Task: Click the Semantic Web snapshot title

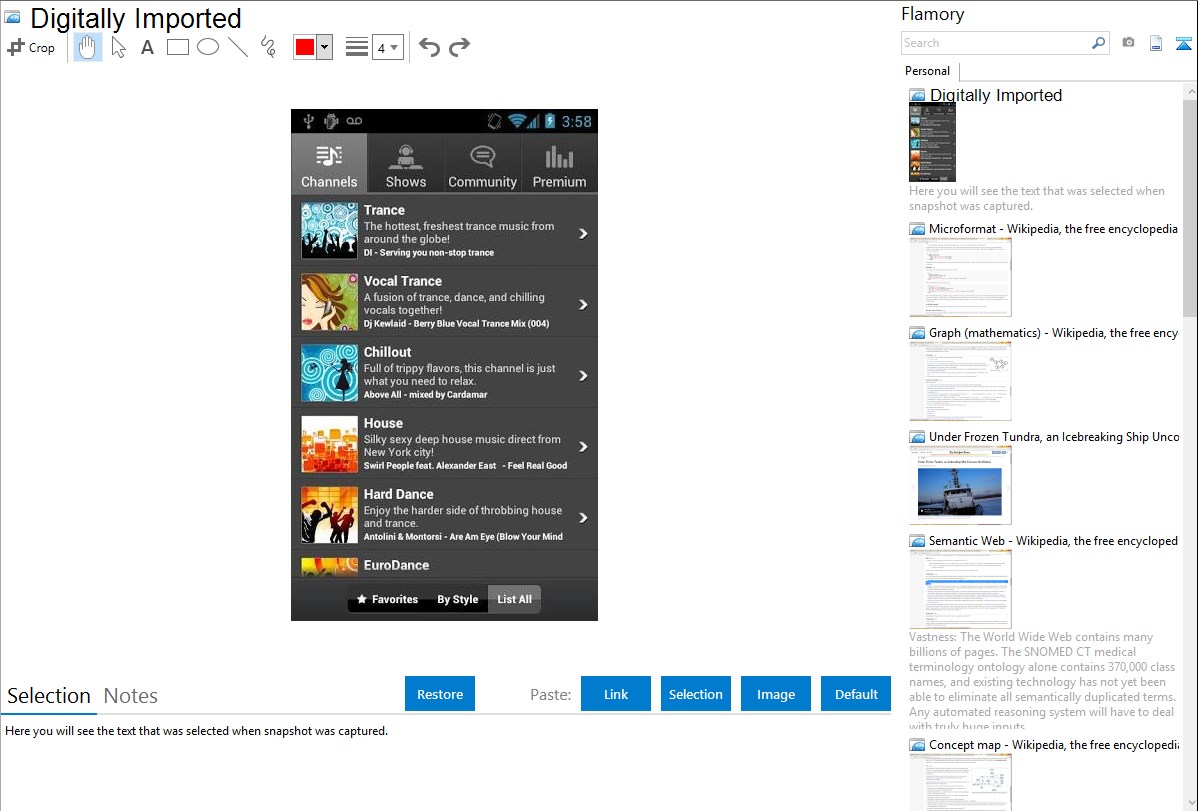Action: coord(1053,541)
